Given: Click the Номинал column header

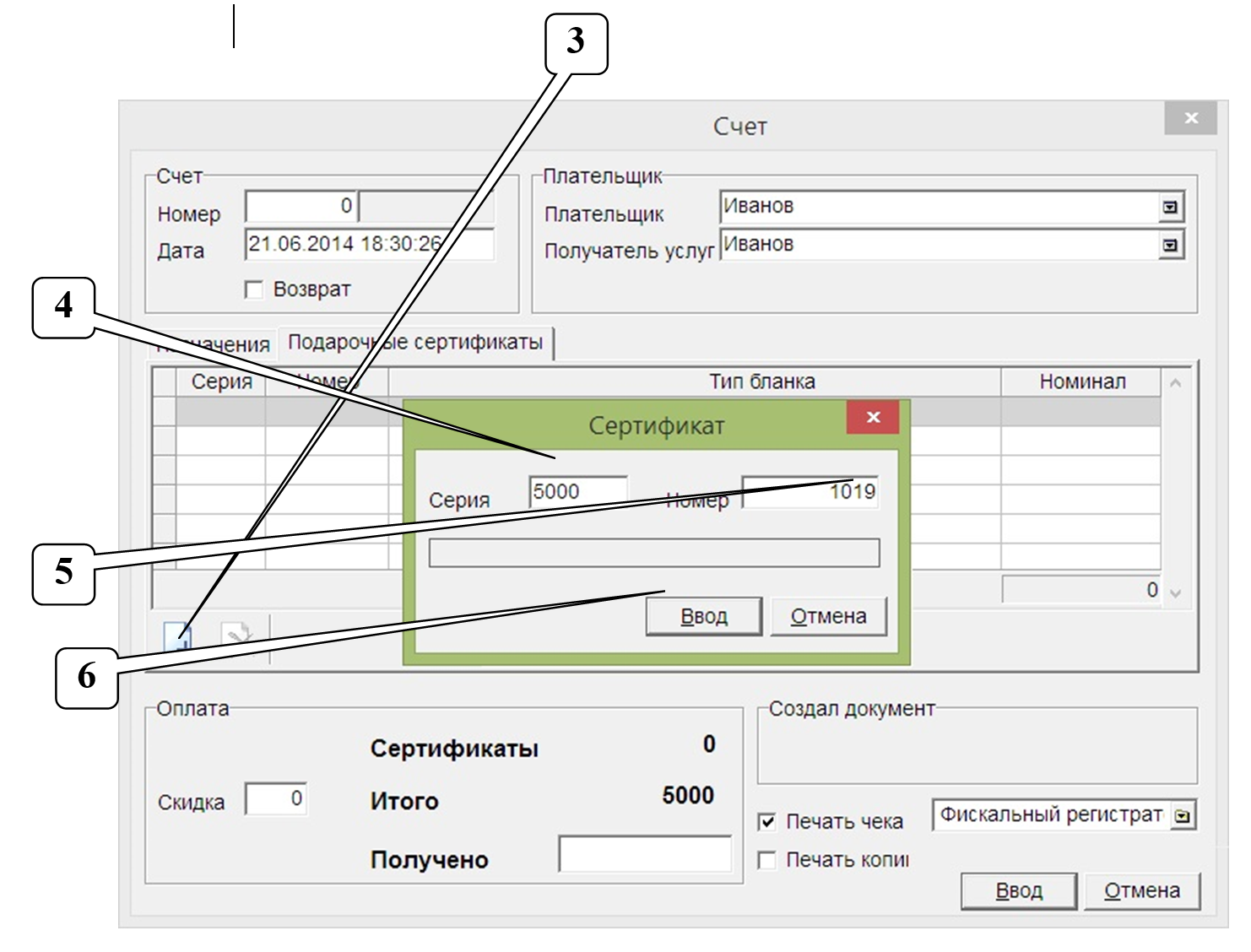Looking at the screenshot, I should click(1081, 382).
